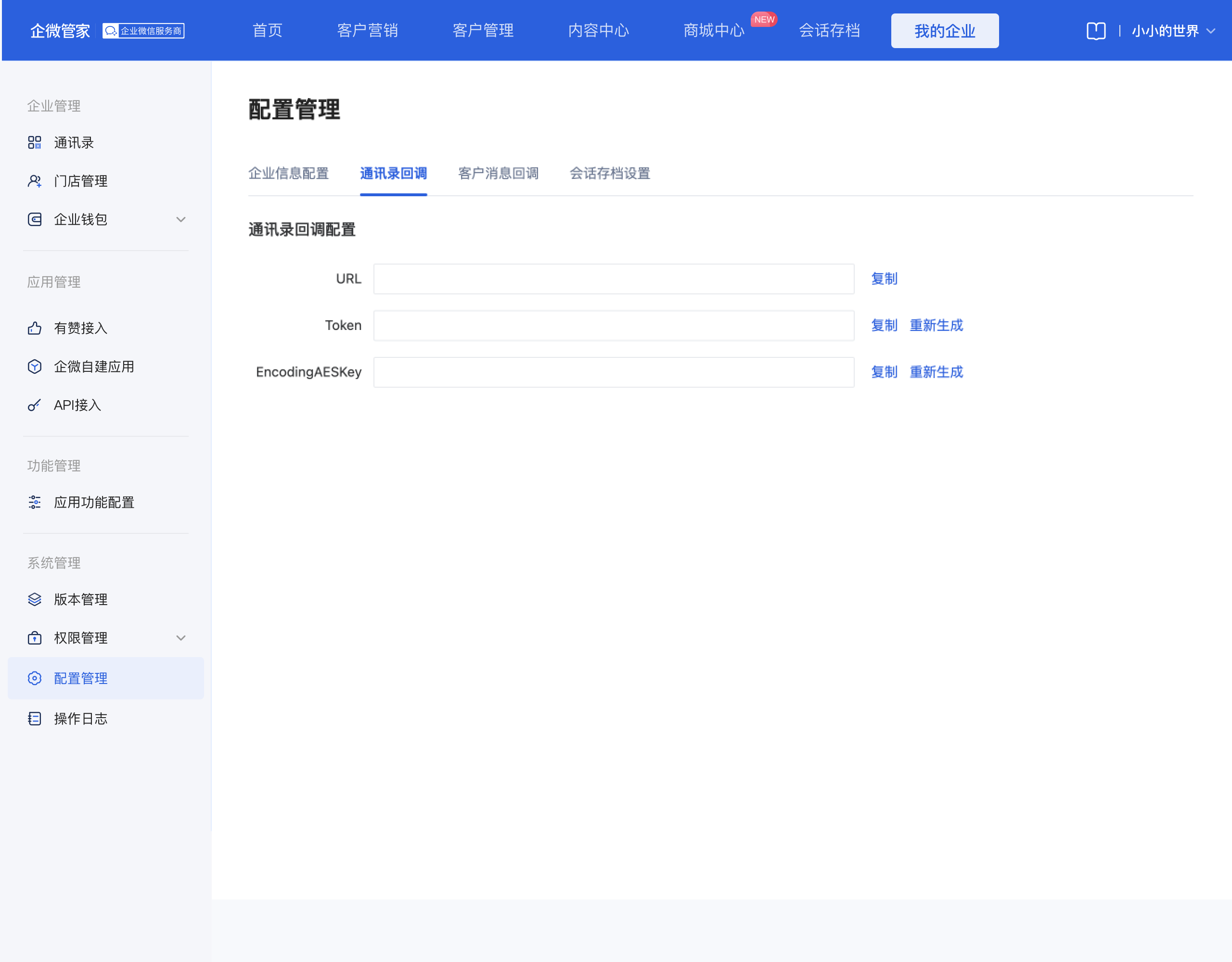Image resolution: width=1232 pixels, height=962 pixels.
Task: Click the EncodingAESKey field label
Action: [308, 372]
